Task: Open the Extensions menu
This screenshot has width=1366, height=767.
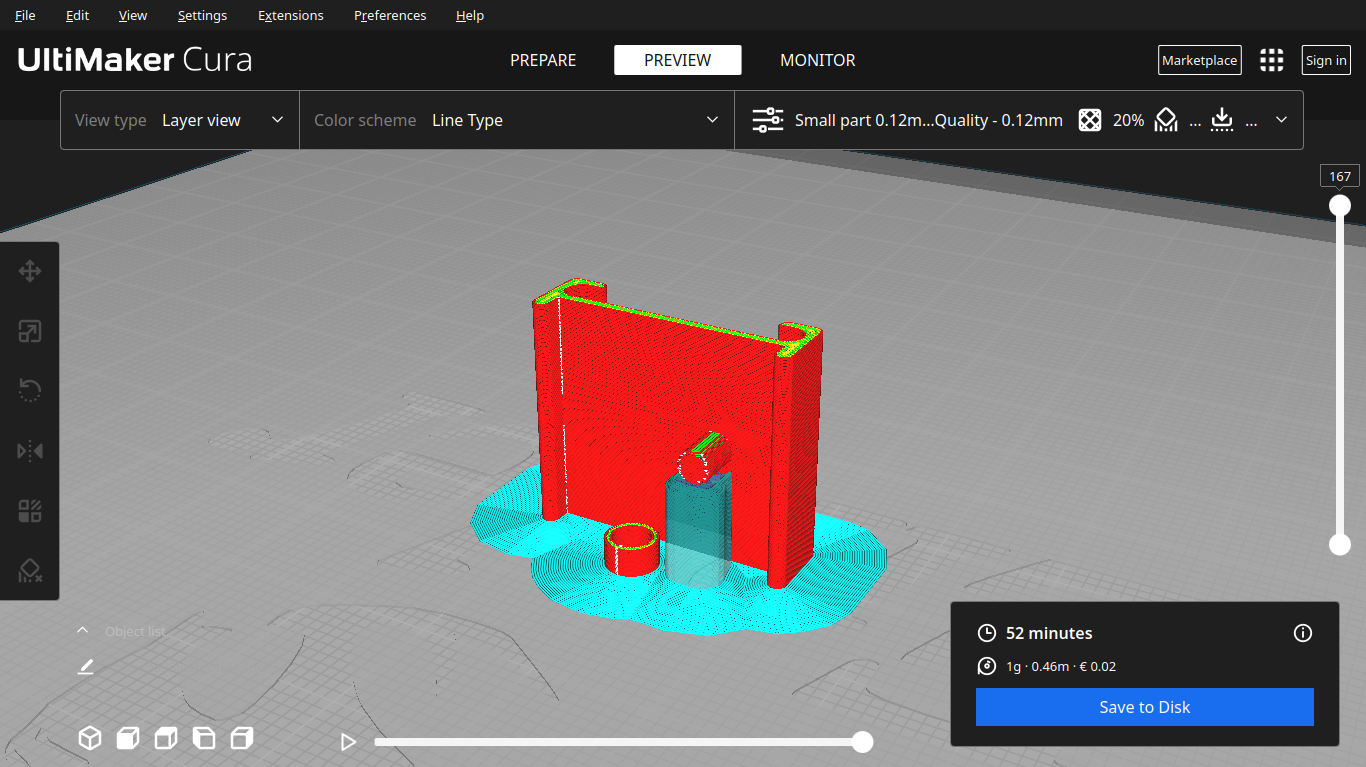Action: [x=290, y=15]
